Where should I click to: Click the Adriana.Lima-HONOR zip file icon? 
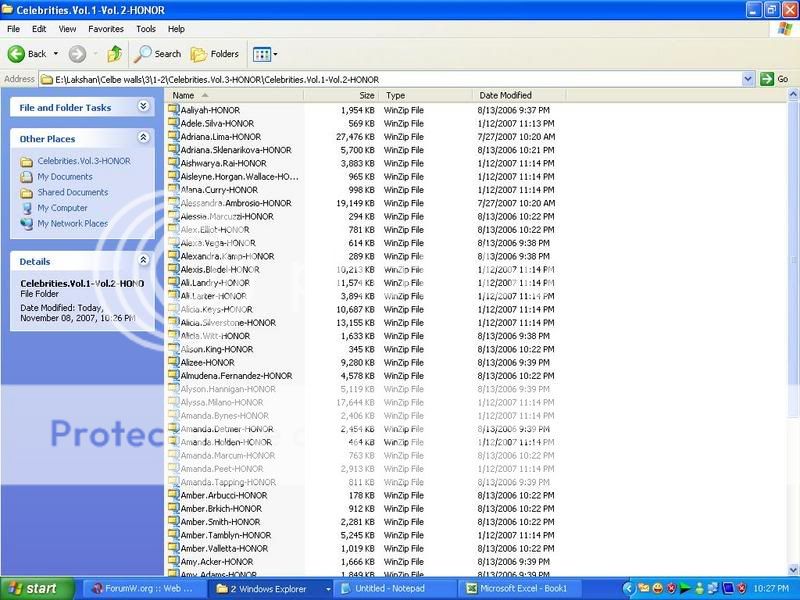pos(173,136)
